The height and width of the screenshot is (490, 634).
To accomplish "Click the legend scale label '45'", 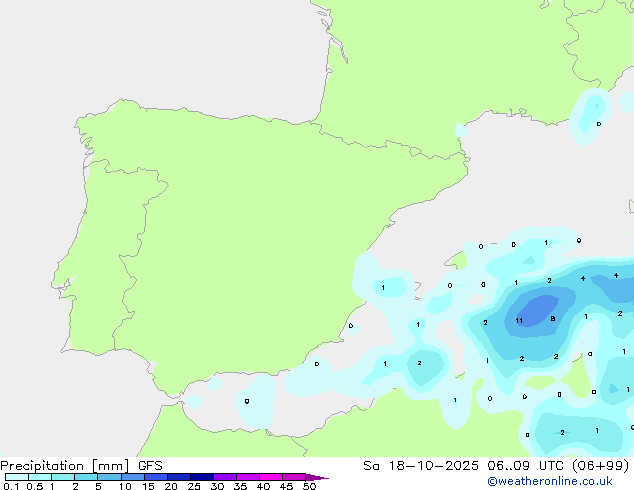I will point(286,486).
